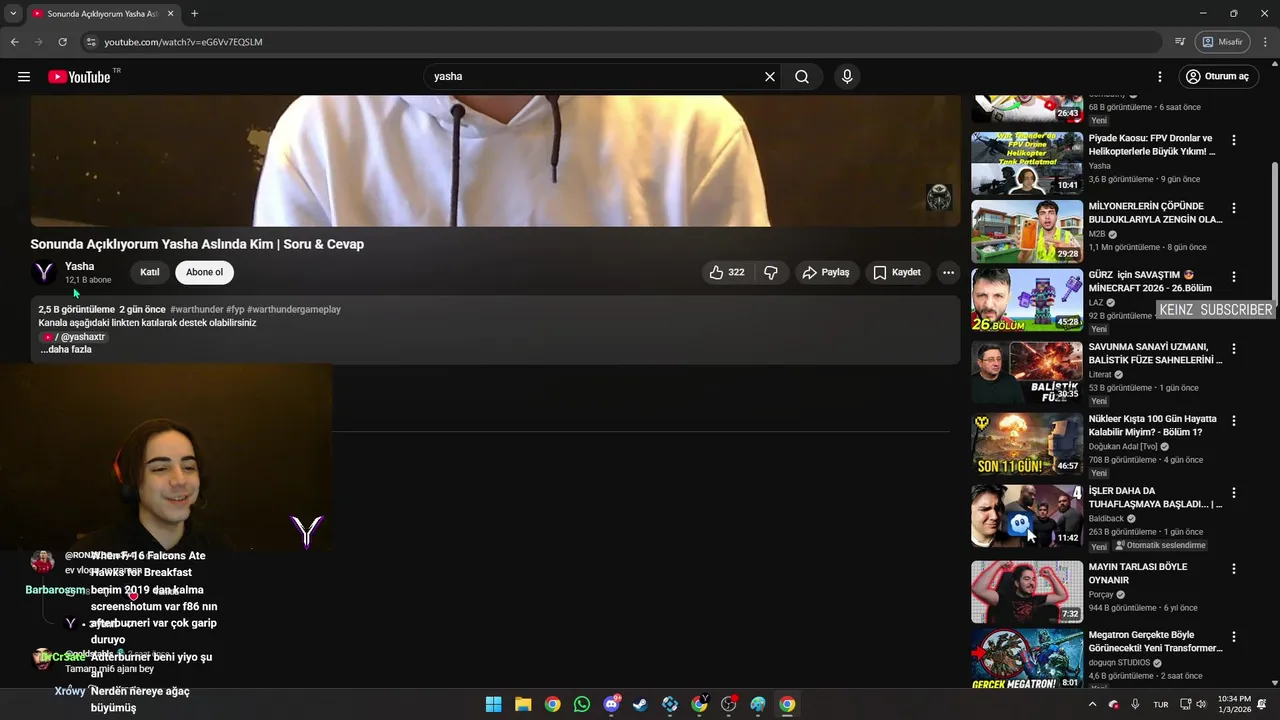Open 'MAYIN TARLASI BÖYLE OYNANIR' title
Image resolution: width=1280 pixels, height=720 pixels.
click(x=1138, y=573)
